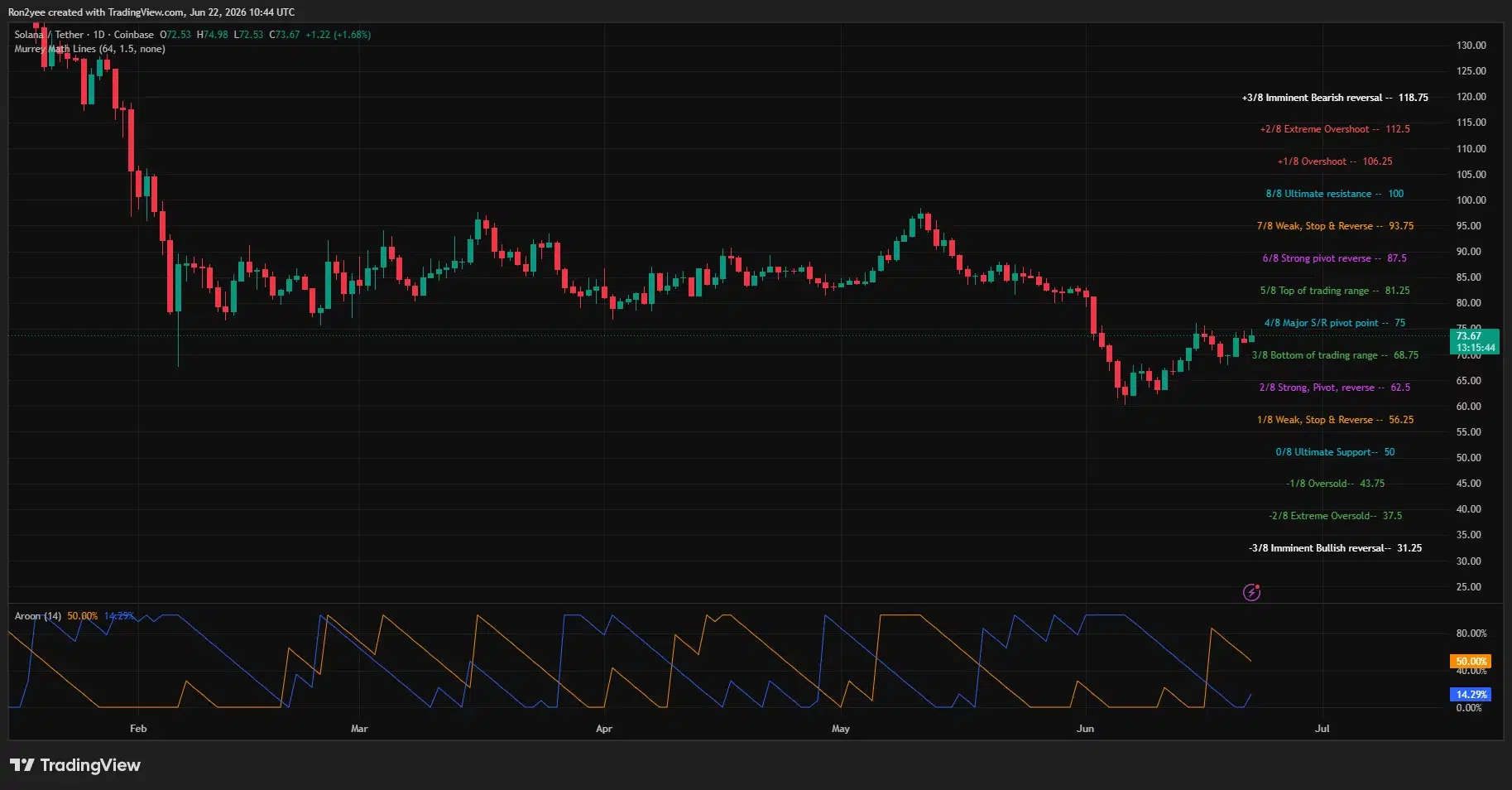Screen dimensions: 1512x790
Task: Select the 7/8 Weak, Stop & Reverse 93.75 label
Action: [1335, 226]
